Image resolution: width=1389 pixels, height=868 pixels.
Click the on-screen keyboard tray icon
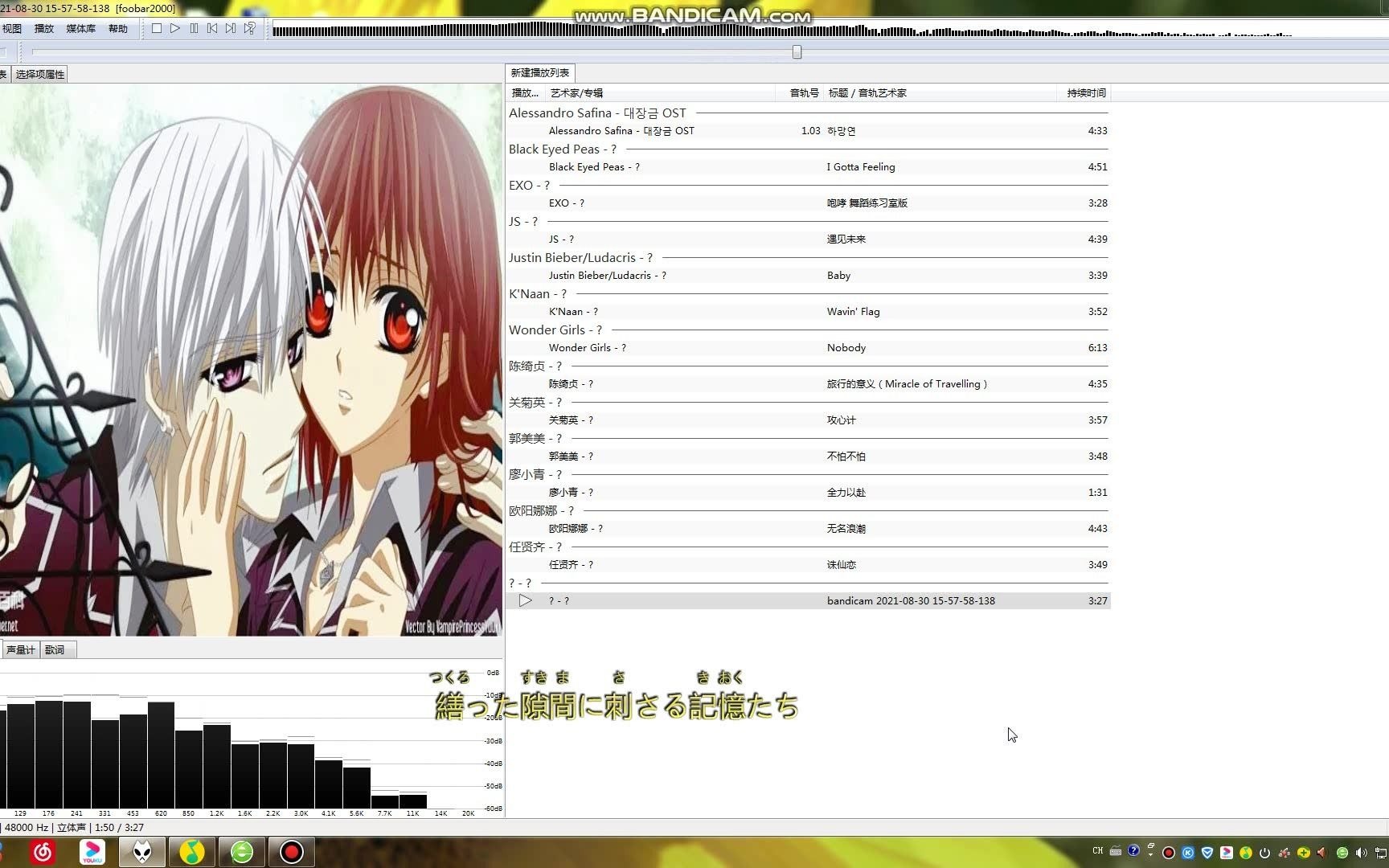(1116, 851)
